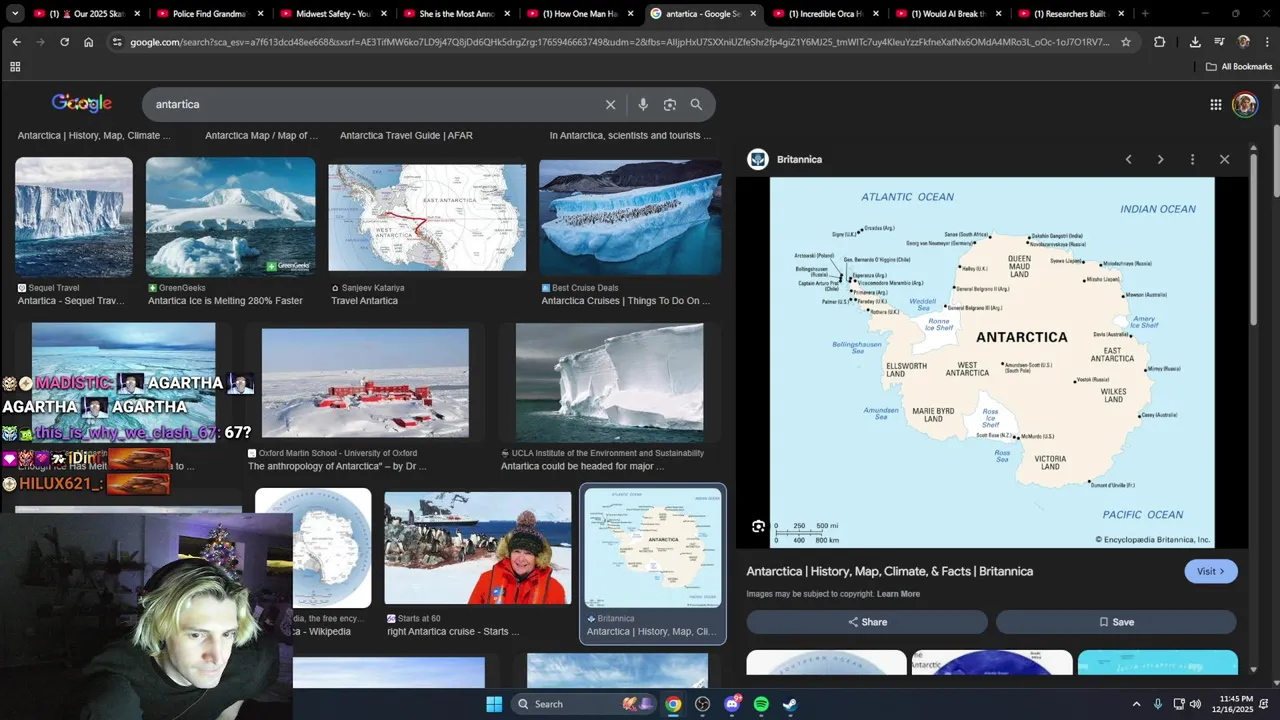Click Antarctica Cruises Things To Do caption
Image resolution: width=1280 pixels, height=720 pixels.
626,301
